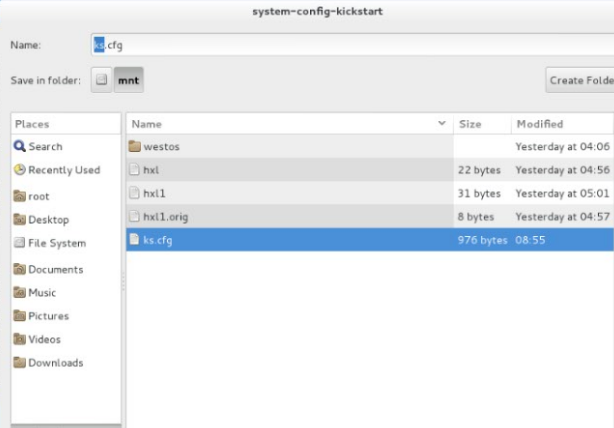Click the File System drive icon

[19, 243]
